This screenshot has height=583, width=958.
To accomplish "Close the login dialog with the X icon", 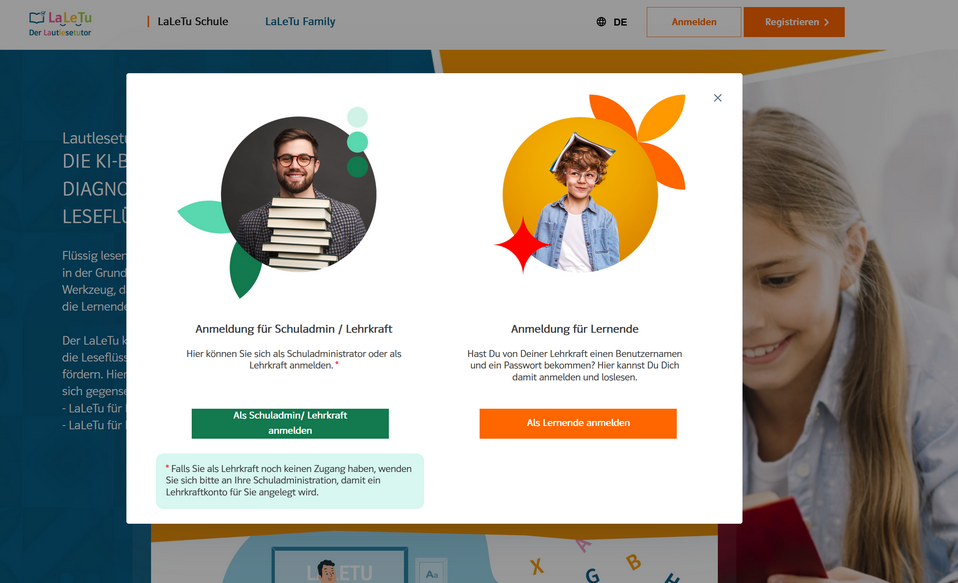I will [717, 98].
